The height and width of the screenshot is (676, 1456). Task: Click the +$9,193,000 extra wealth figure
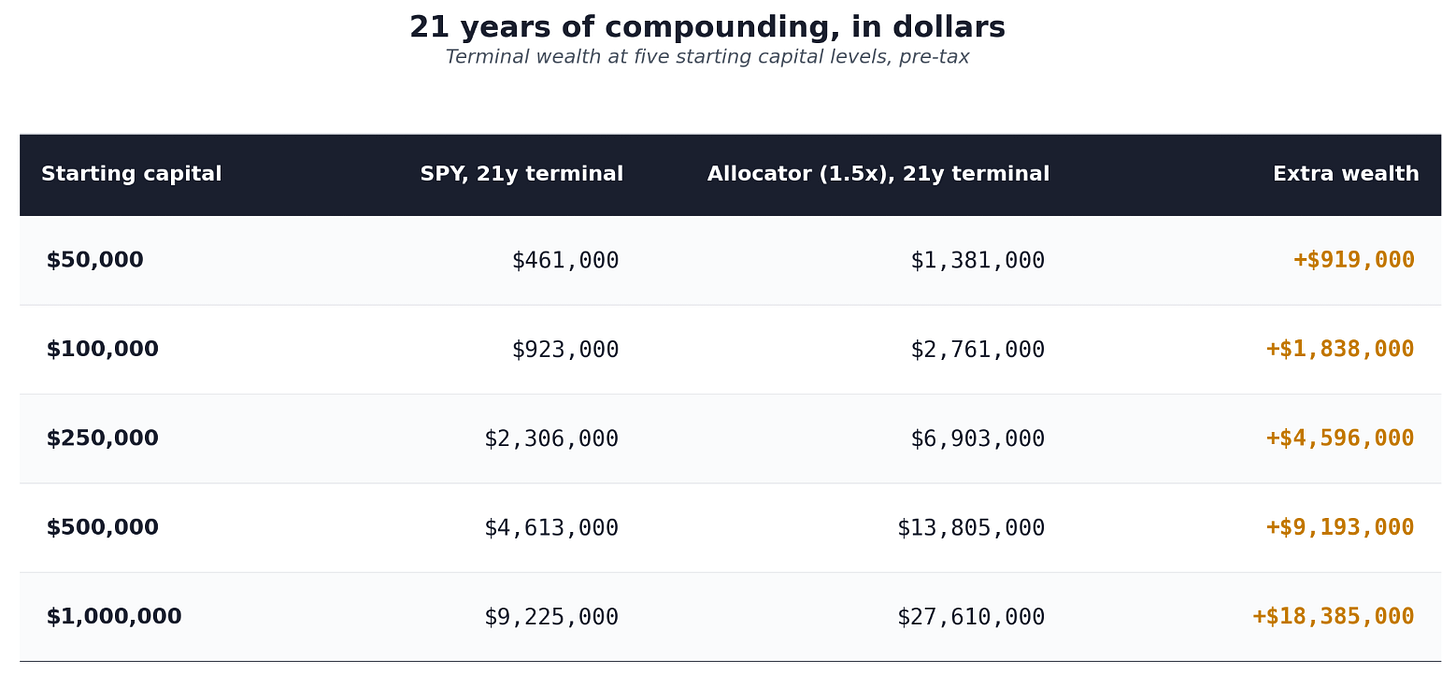[x=1340, y=528]
